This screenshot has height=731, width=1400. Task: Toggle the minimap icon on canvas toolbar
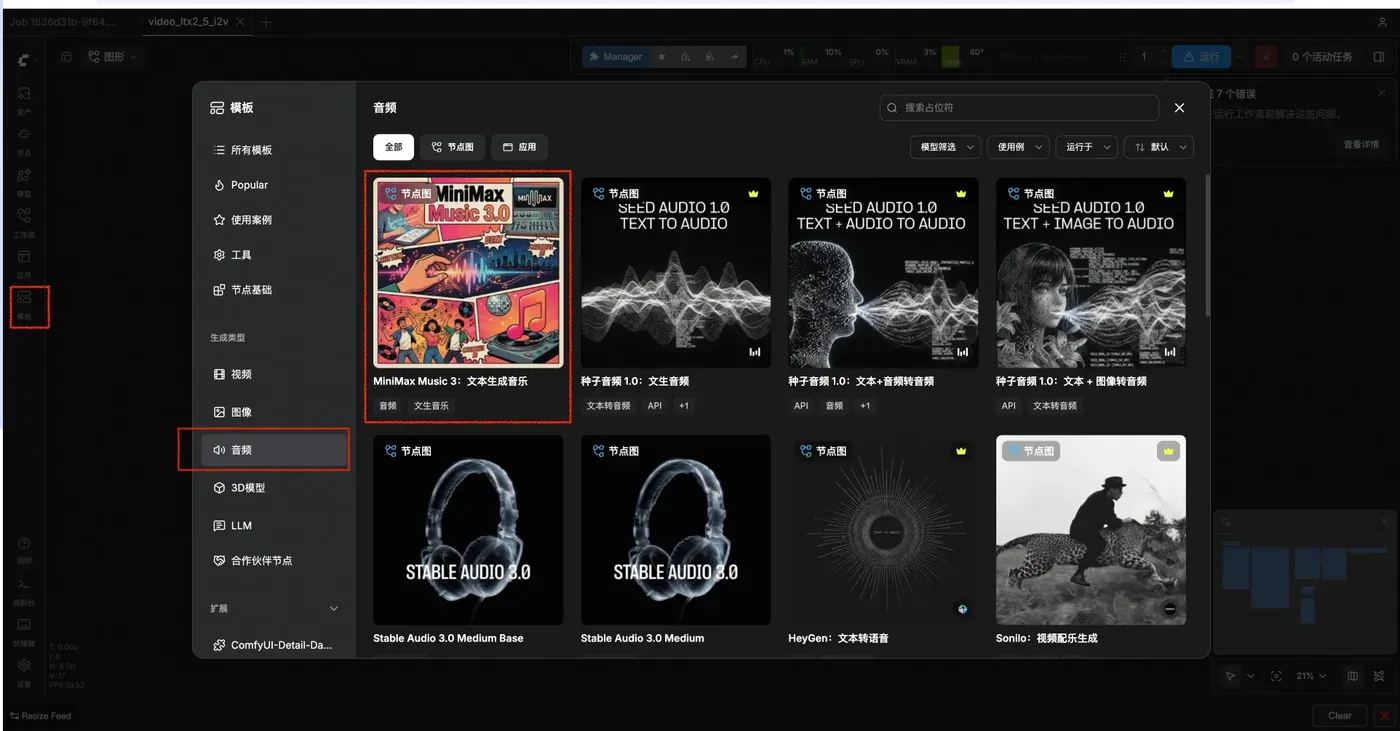point(1353,676)
